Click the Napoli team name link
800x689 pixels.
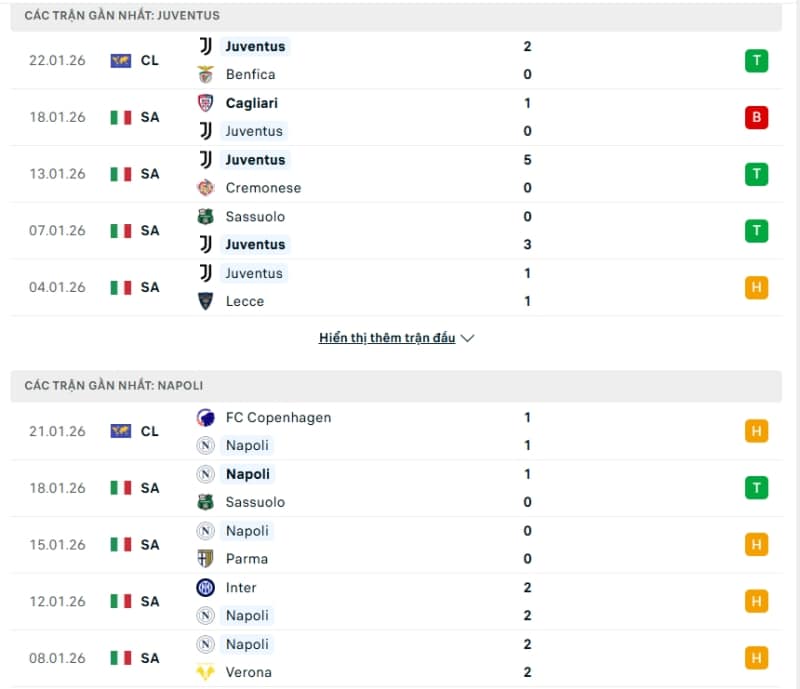247,445
